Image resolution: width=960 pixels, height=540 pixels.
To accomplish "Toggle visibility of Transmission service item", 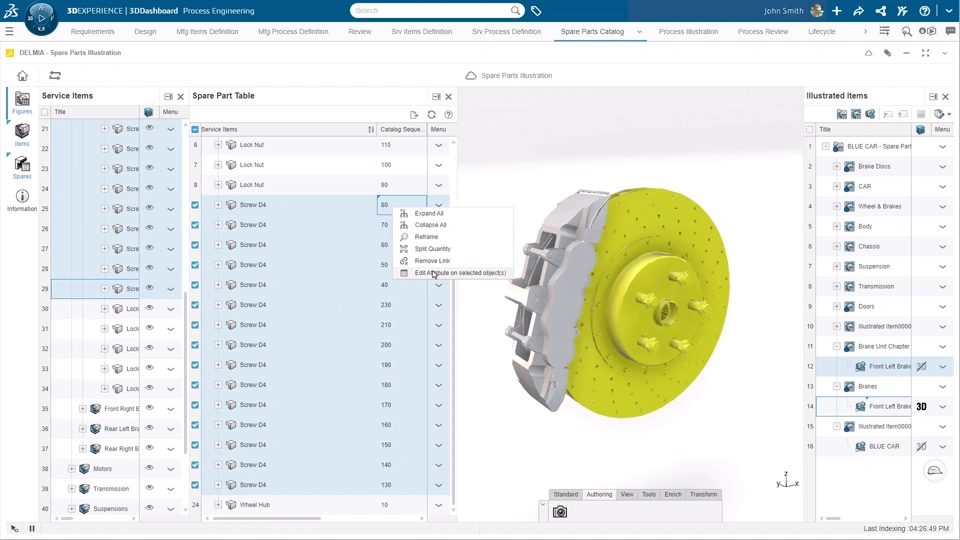I will [x=149, y=488].
